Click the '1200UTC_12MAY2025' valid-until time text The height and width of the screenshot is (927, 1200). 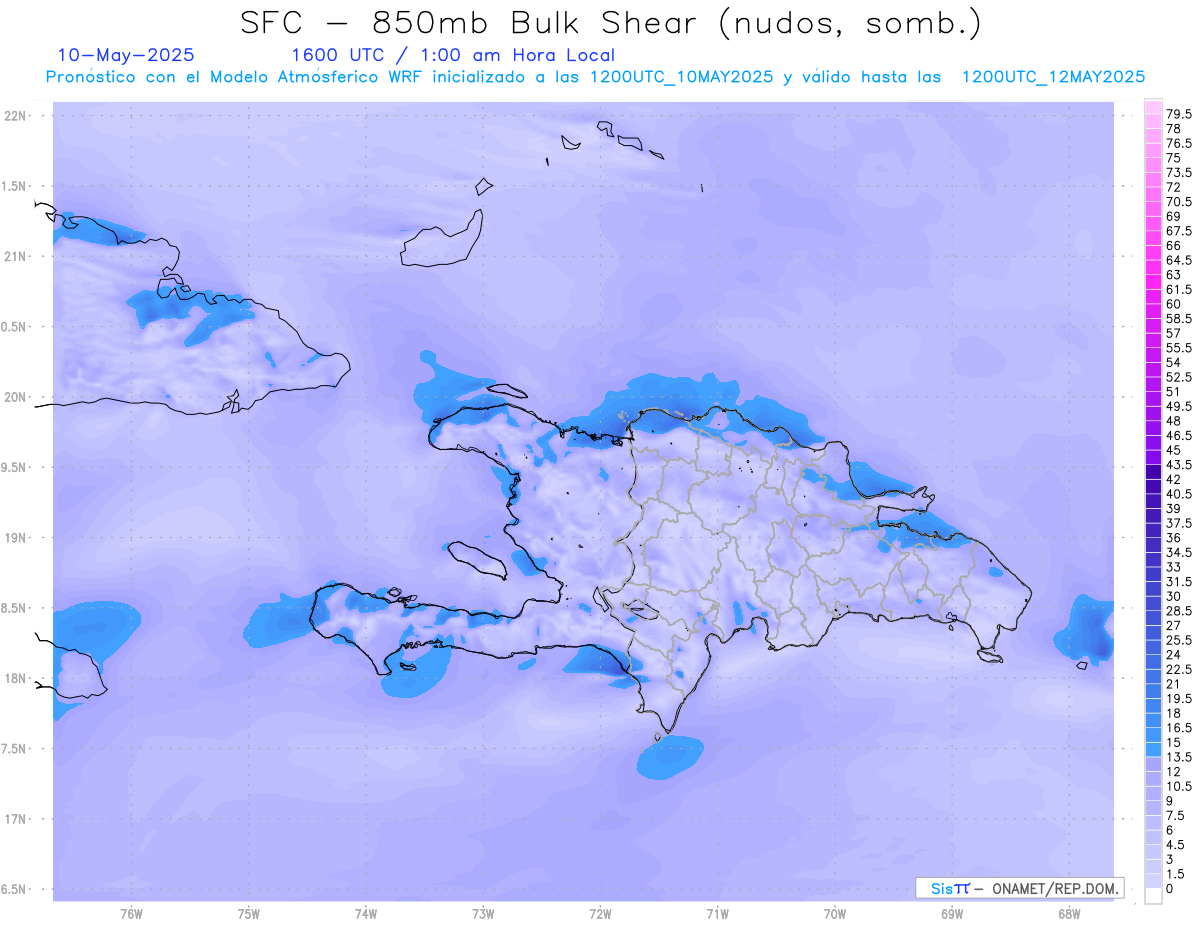[x=1053, y=77]
